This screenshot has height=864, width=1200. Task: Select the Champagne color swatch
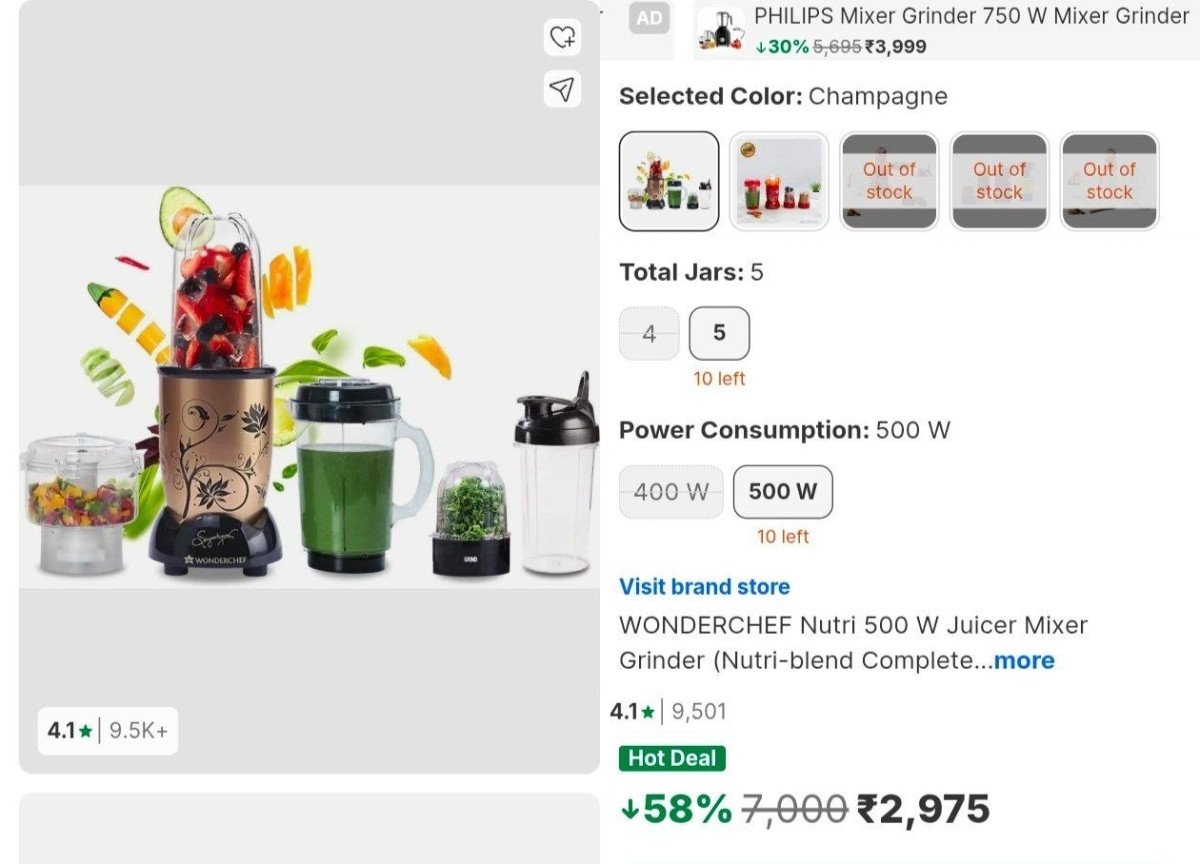[669, 181]
